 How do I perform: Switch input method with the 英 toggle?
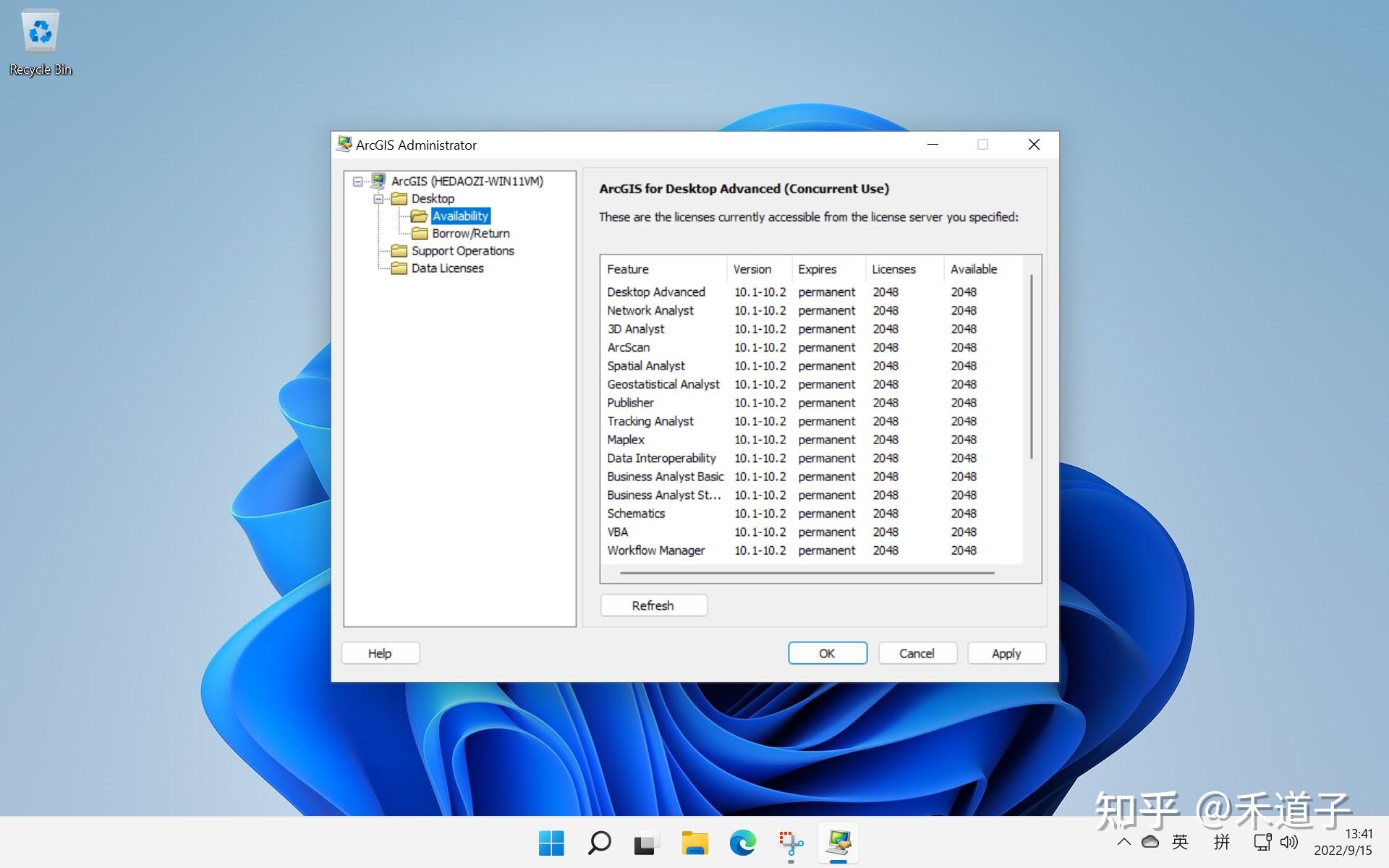point(1181,842)
